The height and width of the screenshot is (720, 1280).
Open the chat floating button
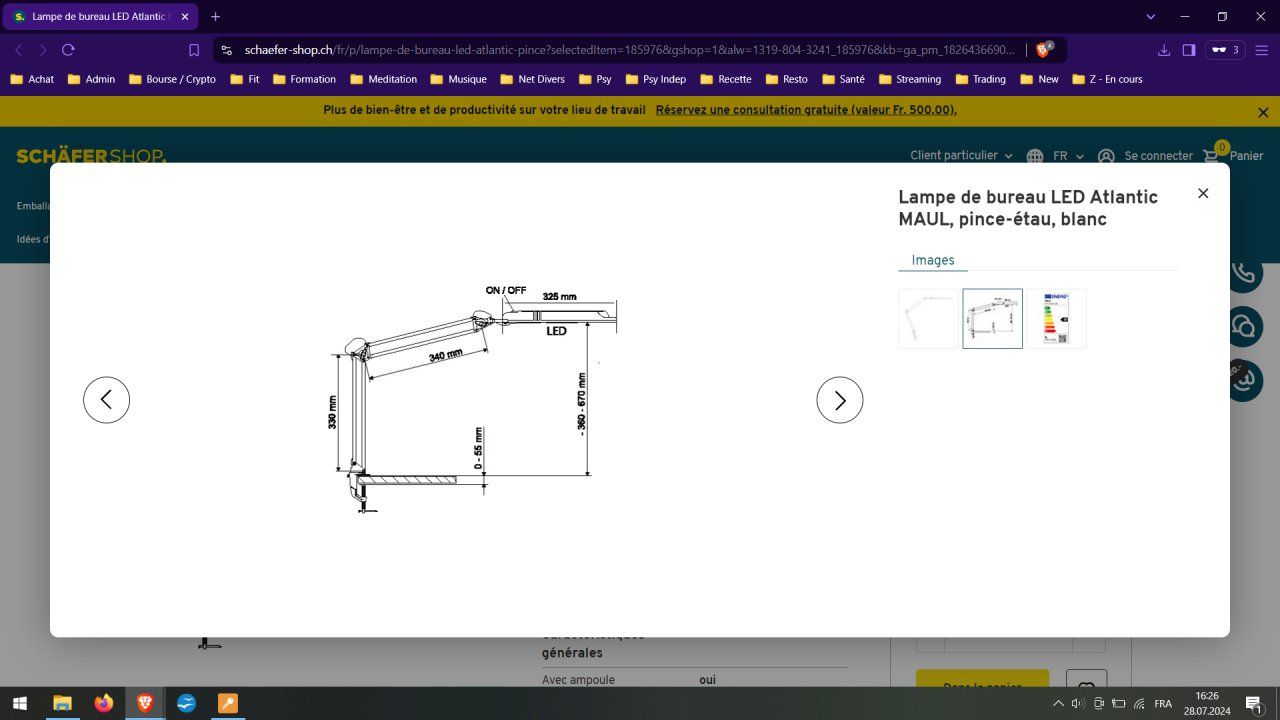[x=1243, y=327]
